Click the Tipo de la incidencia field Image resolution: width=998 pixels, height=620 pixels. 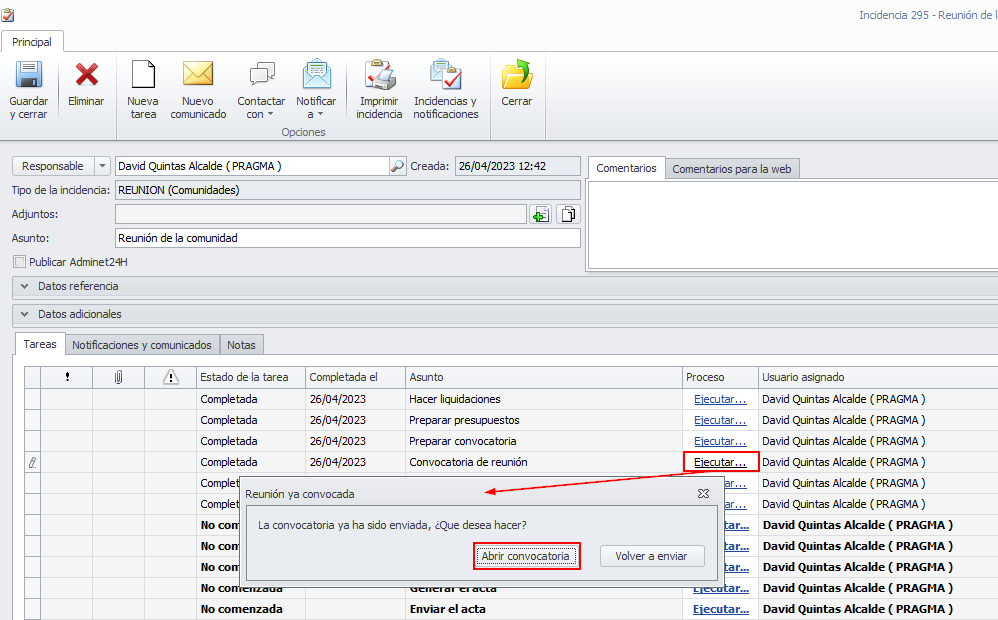click(348, 190)
